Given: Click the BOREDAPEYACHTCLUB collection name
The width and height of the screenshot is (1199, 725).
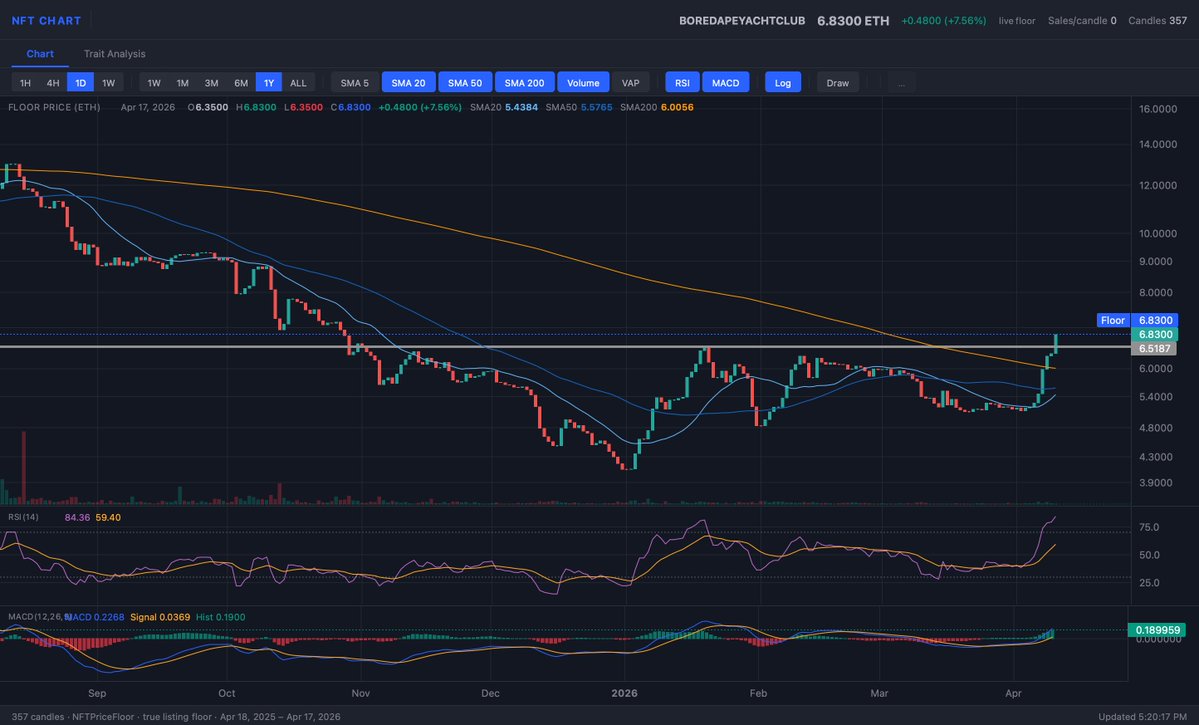Looking at the screenshot, I should 742,21.
